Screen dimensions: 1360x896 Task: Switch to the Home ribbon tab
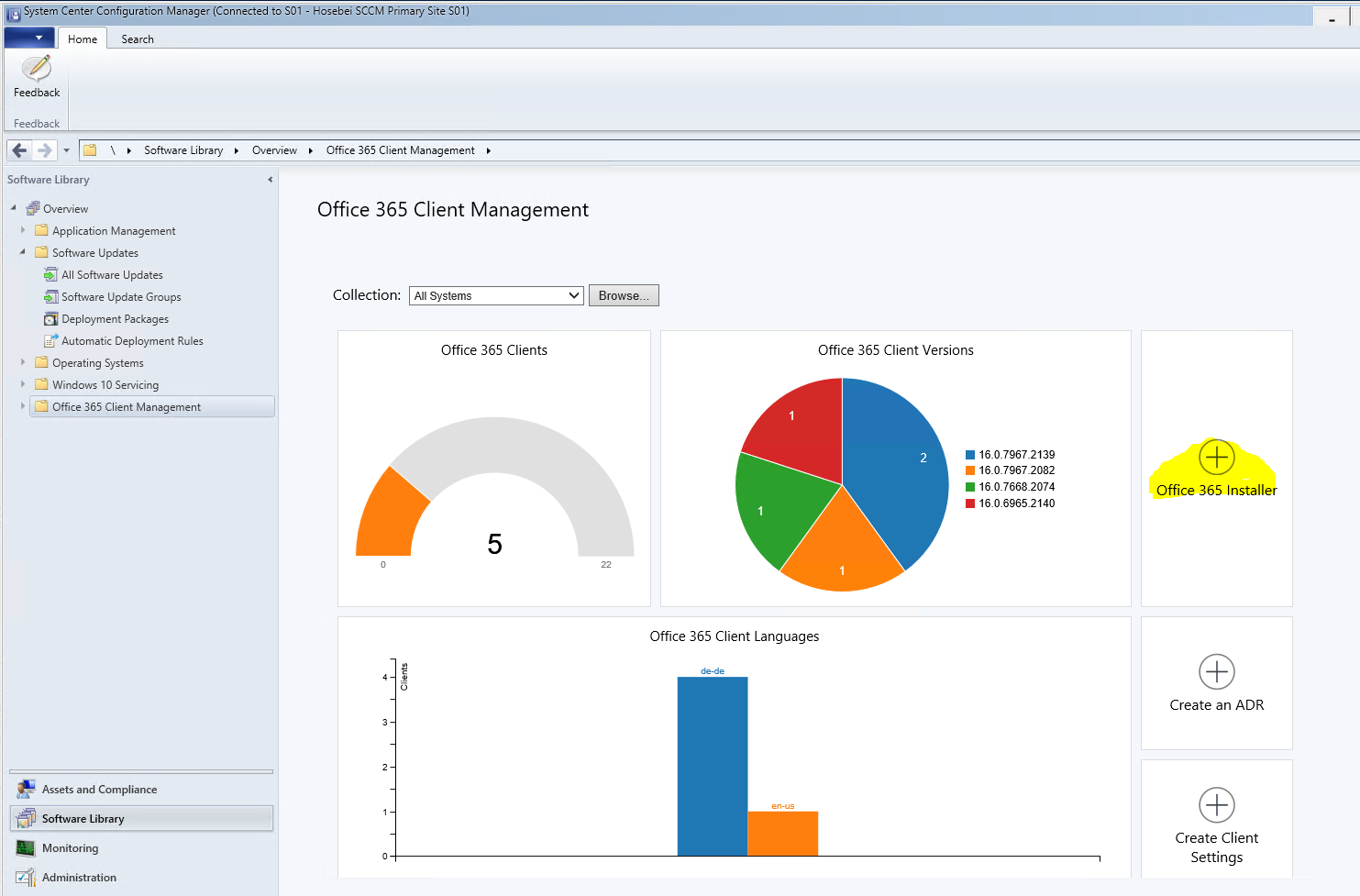(83, 39)
